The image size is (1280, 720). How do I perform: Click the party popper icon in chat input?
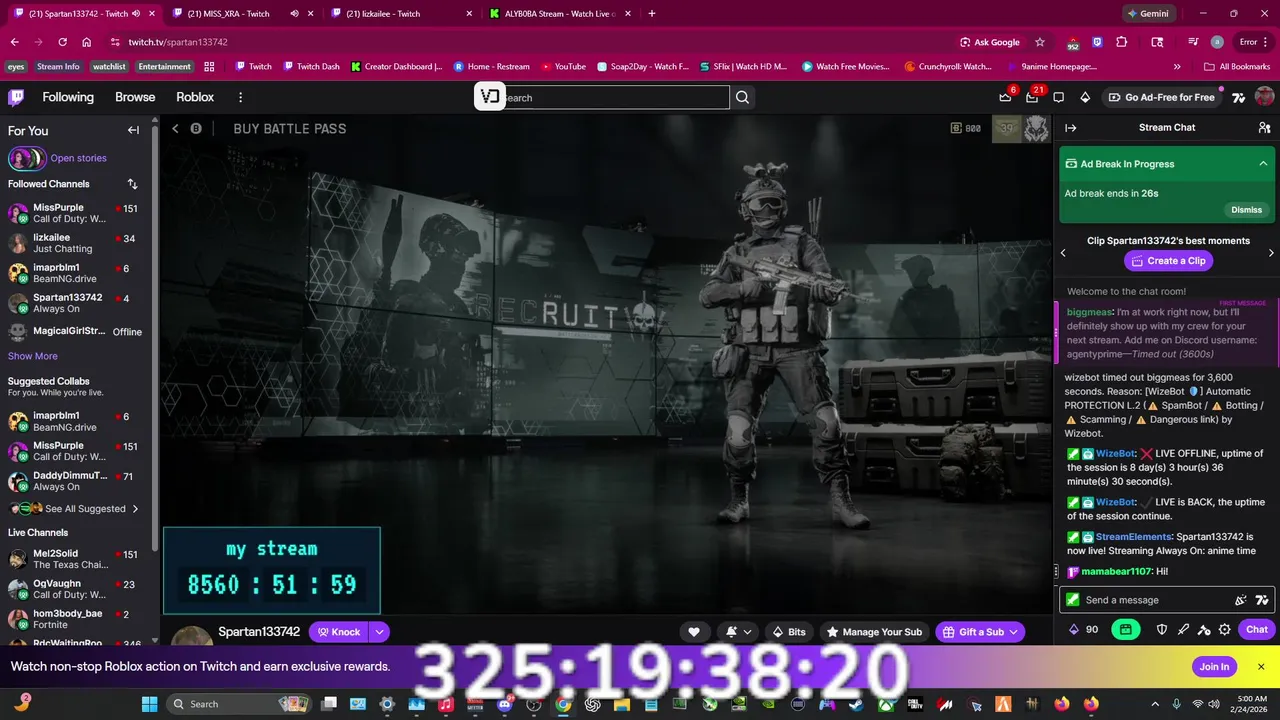[x=1241, y=600]
